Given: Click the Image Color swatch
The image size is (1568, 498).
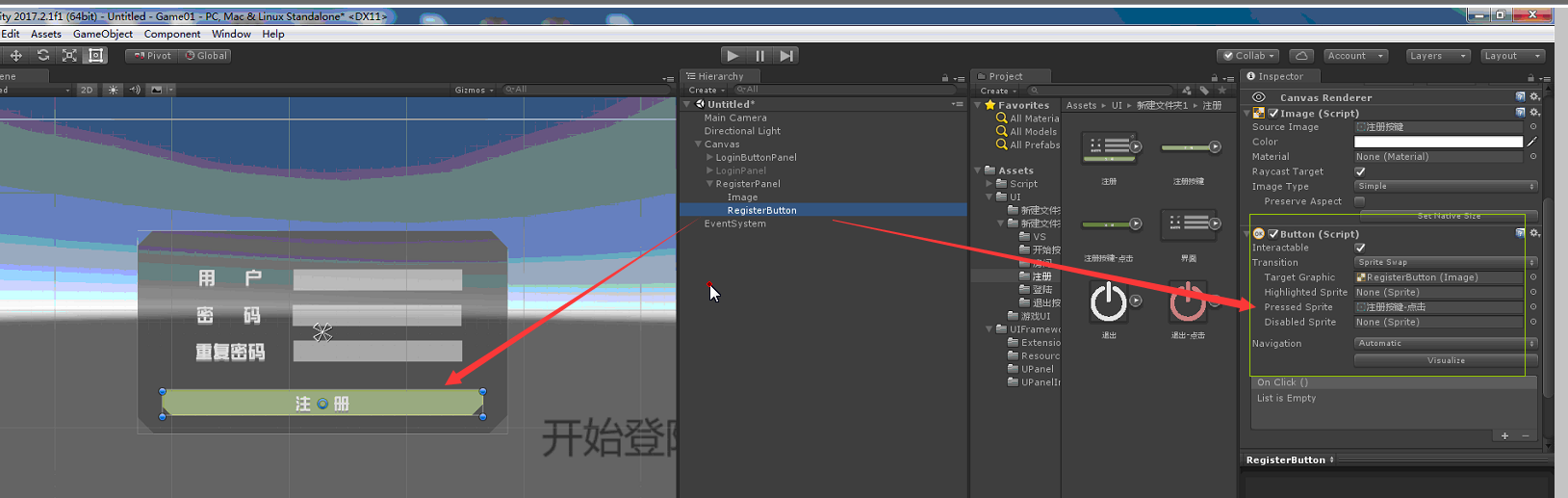Looking at the screenshot, I should click(x=1438, y=142).
